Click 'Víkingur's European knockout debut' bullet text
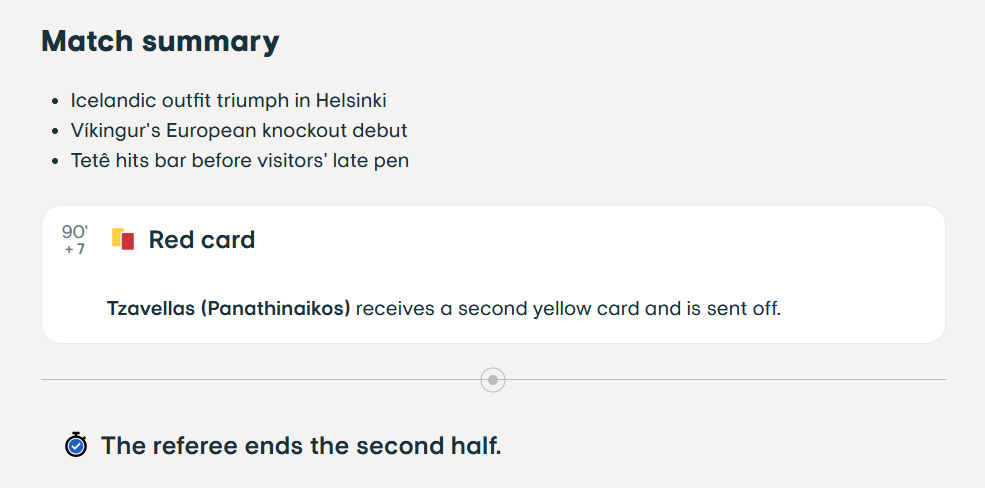985x488 pixels. coord(239,131)
